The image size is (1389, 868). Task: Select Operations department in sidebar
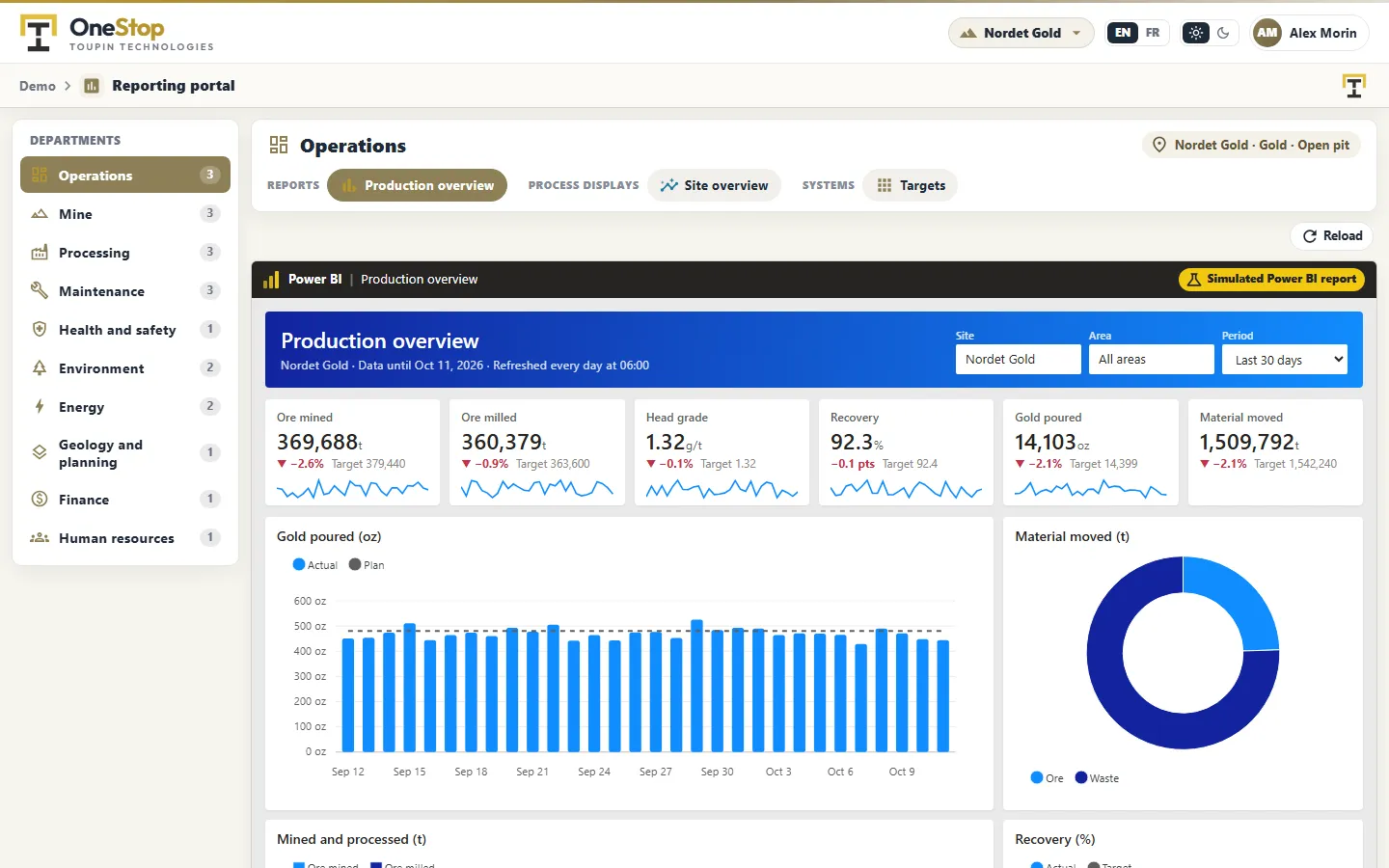point(125,175)
